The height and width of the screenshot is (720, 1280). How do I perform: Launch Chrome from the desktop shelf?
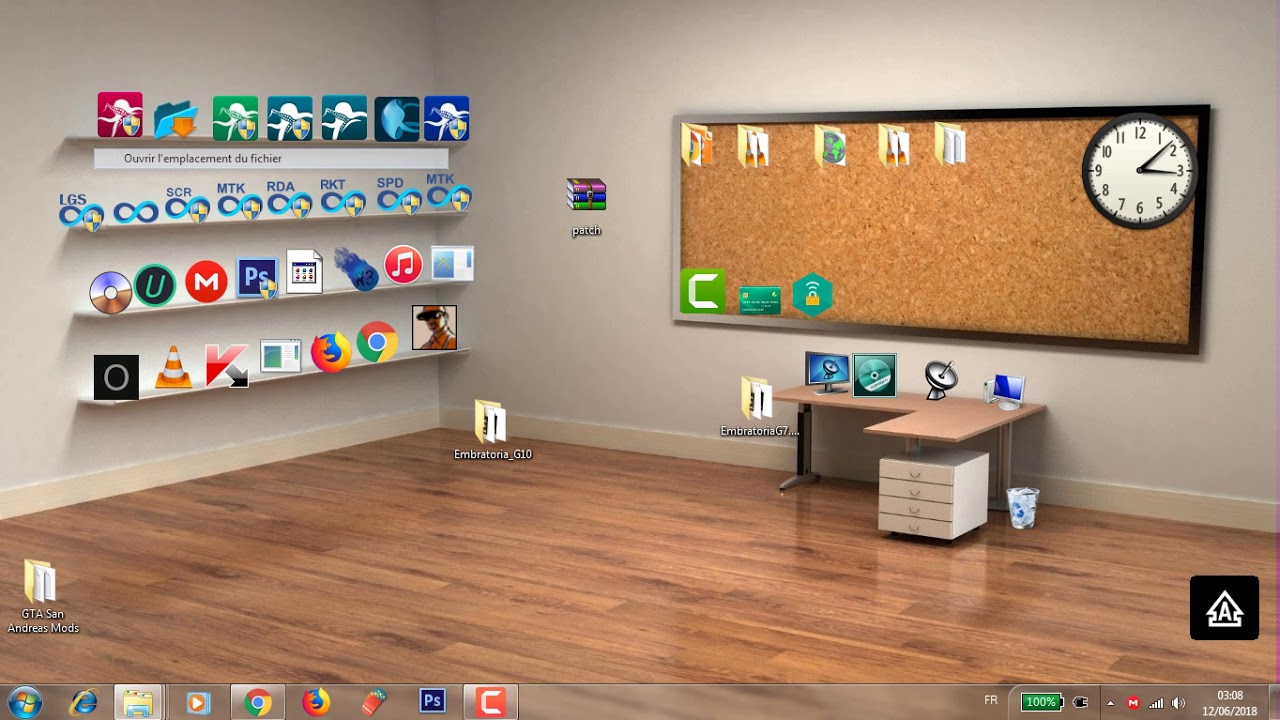pyautogui.click(x=377, y=342)
